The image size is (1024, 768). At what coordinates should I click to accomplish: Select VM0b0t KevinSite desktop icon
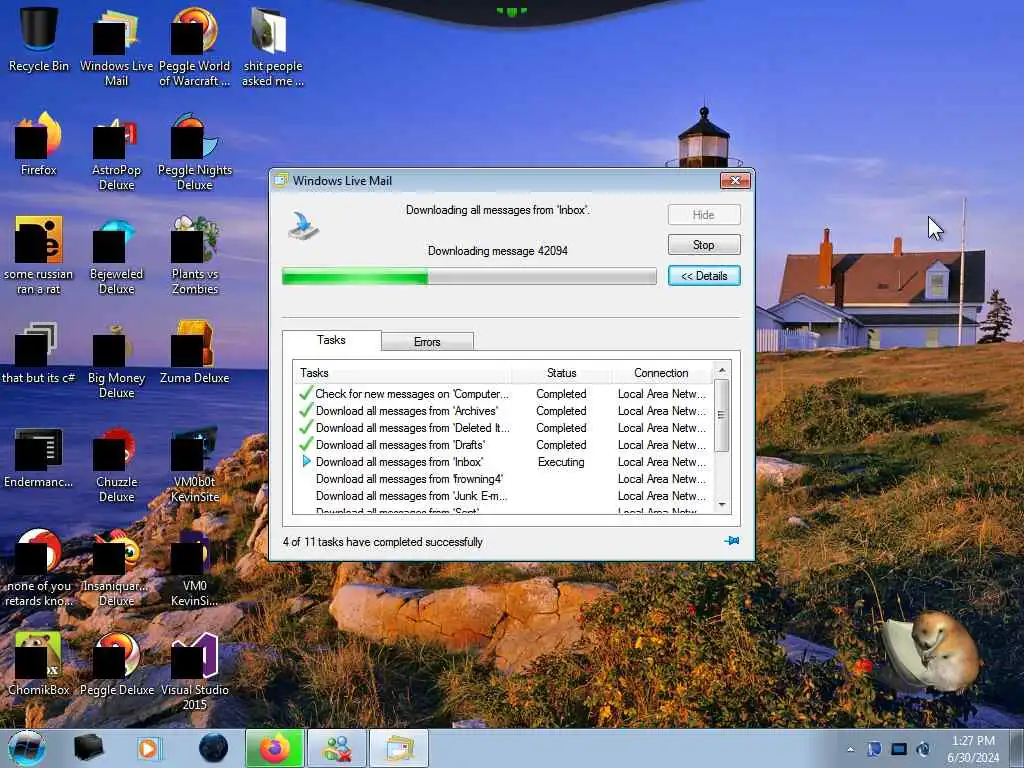point(195,465)
